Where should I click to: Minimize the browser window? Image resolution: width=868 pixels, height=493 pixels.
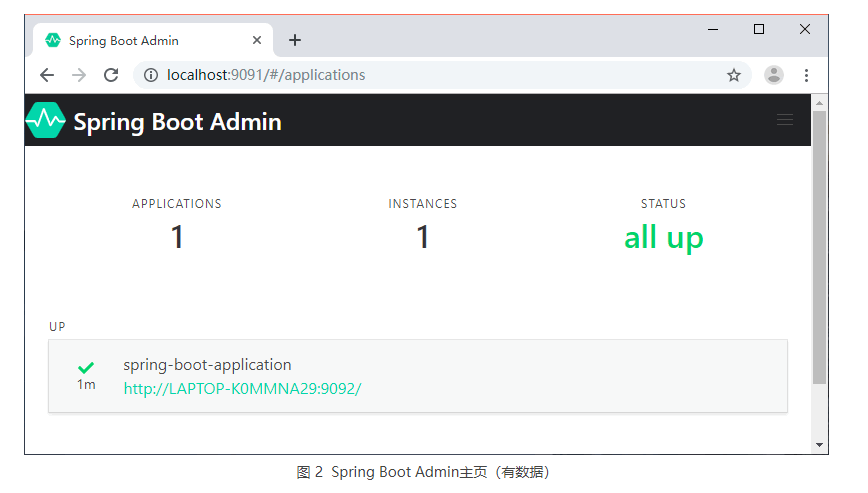pos(713,29)
